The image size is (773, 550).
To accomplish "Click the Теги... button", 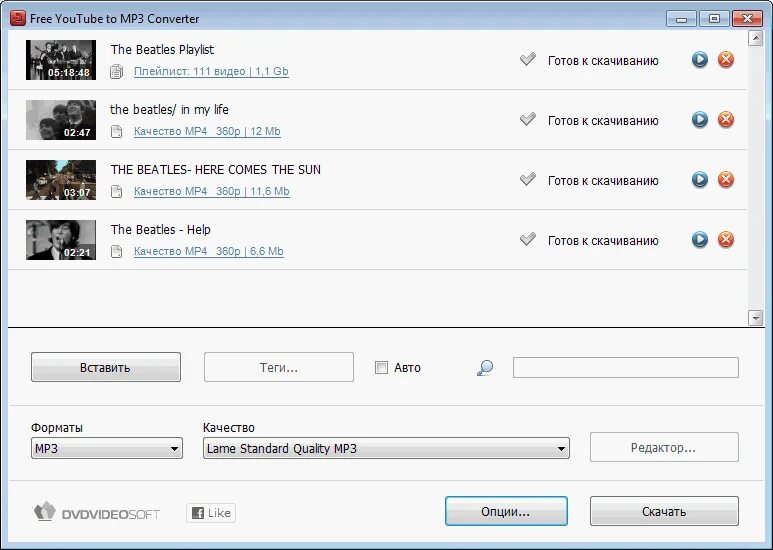I will [279, 367].
